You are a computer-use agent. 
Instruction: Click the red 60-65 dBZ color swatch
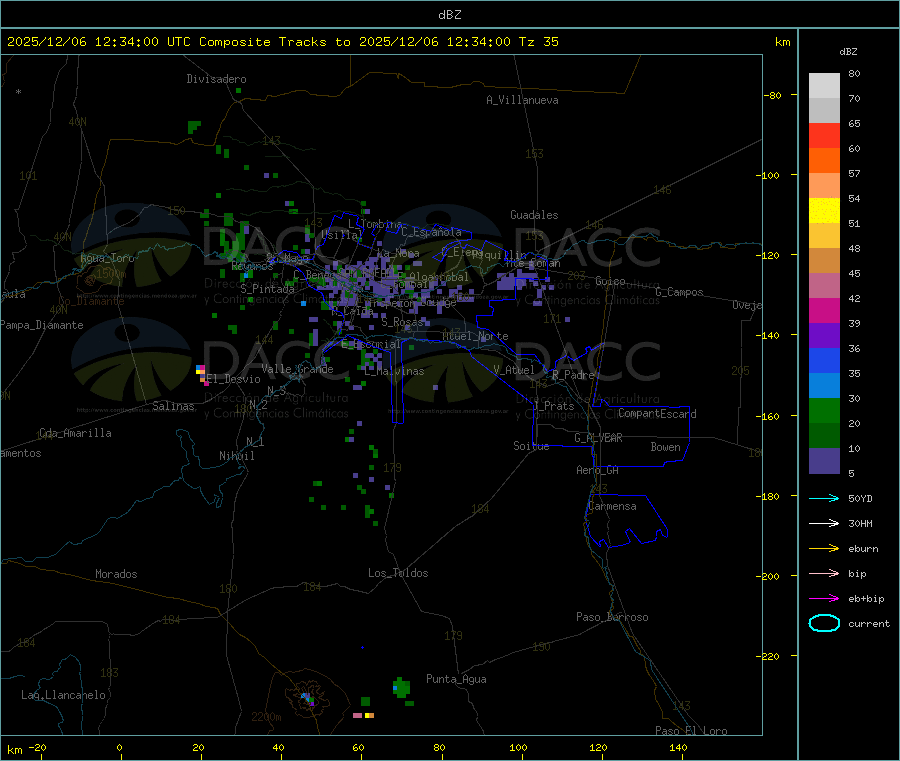click(824, 135)
